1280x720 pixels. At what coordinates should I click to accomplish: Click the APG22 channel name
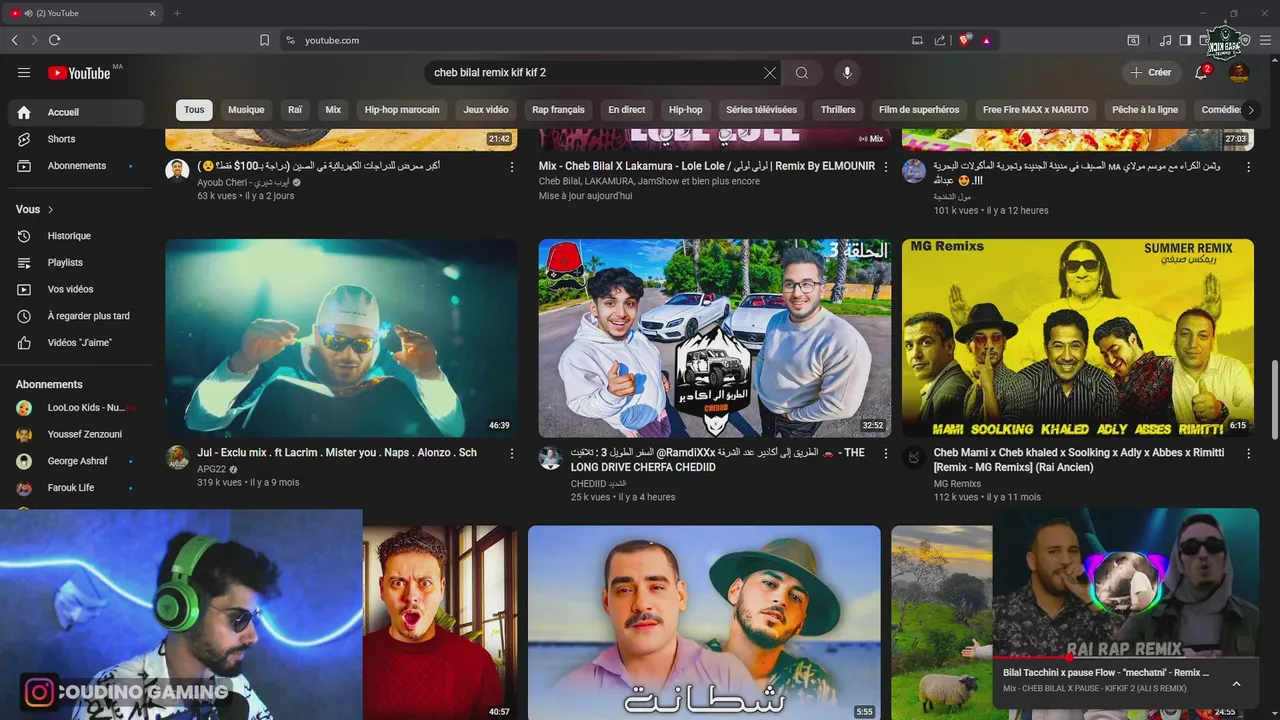[212, 469]
